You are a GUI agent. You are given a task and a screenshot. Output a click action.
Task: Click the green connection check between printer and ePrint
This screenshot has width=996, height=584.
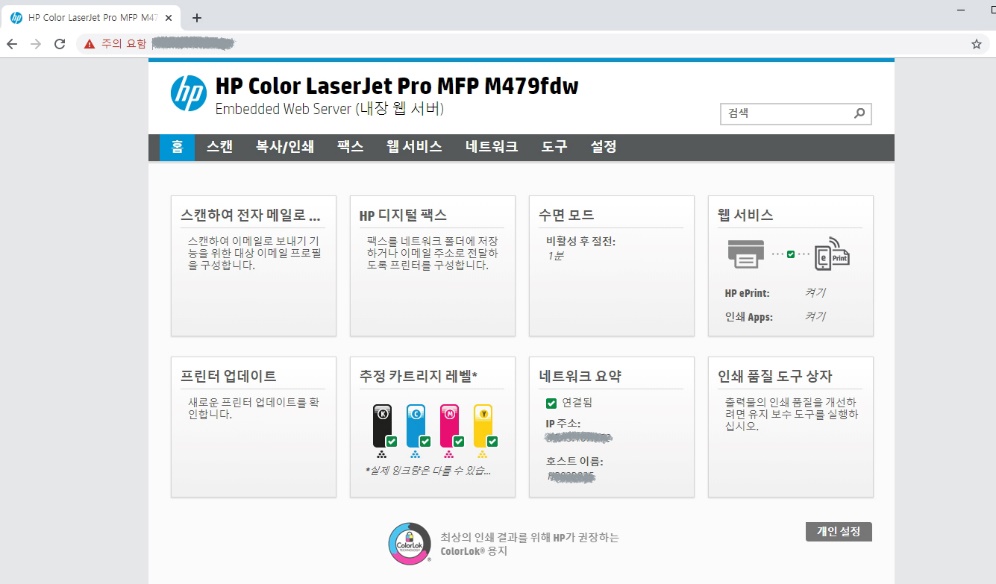tap(790, 254)
